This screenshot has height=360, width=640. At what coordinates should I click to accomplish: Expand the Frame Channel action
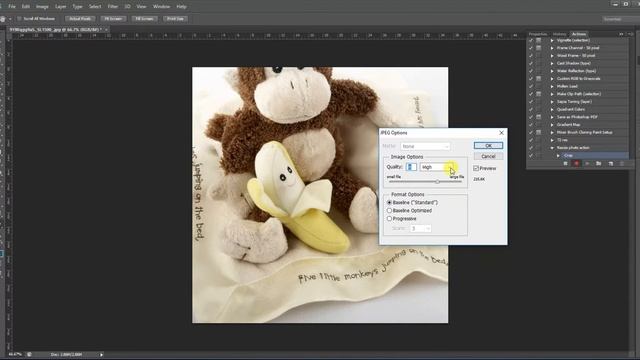pos(552,48)
